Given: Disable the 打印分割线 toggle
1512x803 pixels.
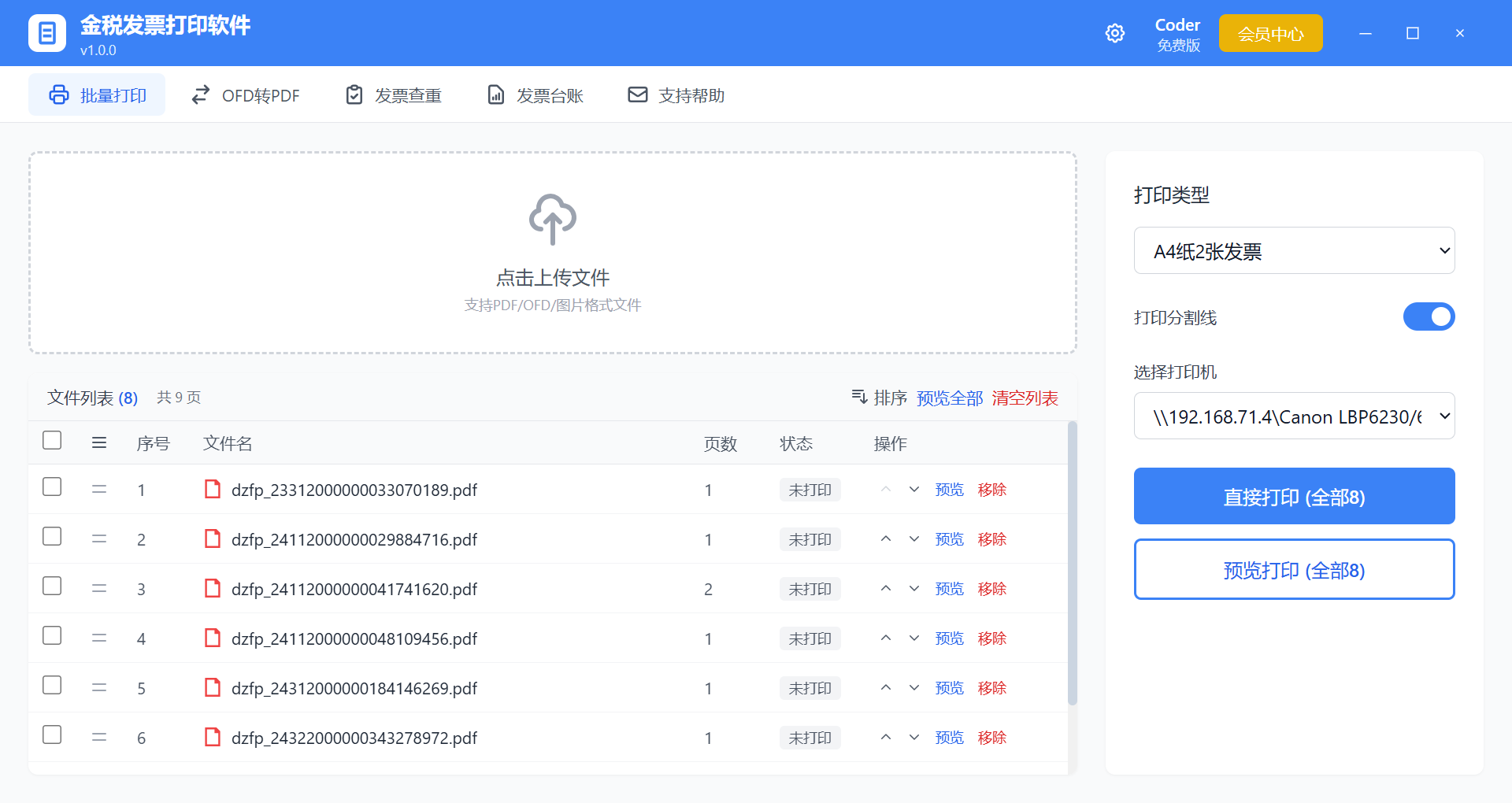Looking at the screenshot, I should click(1429, 316).
